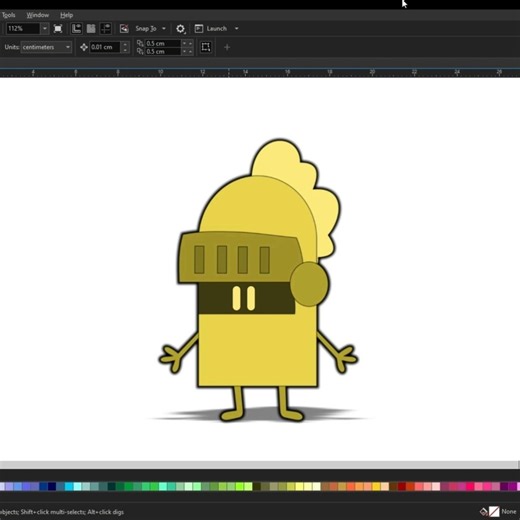Click the Zoom to fit icon

pos(58,29)
